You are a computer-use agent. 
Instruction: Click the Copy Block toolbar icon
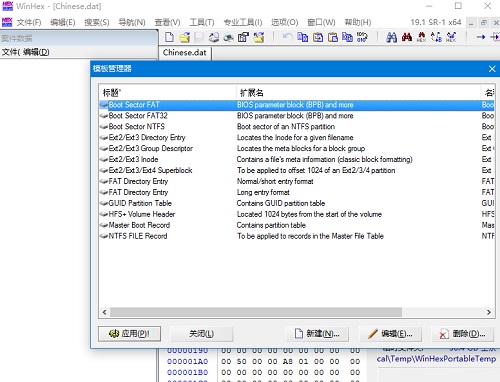point(303,37)
